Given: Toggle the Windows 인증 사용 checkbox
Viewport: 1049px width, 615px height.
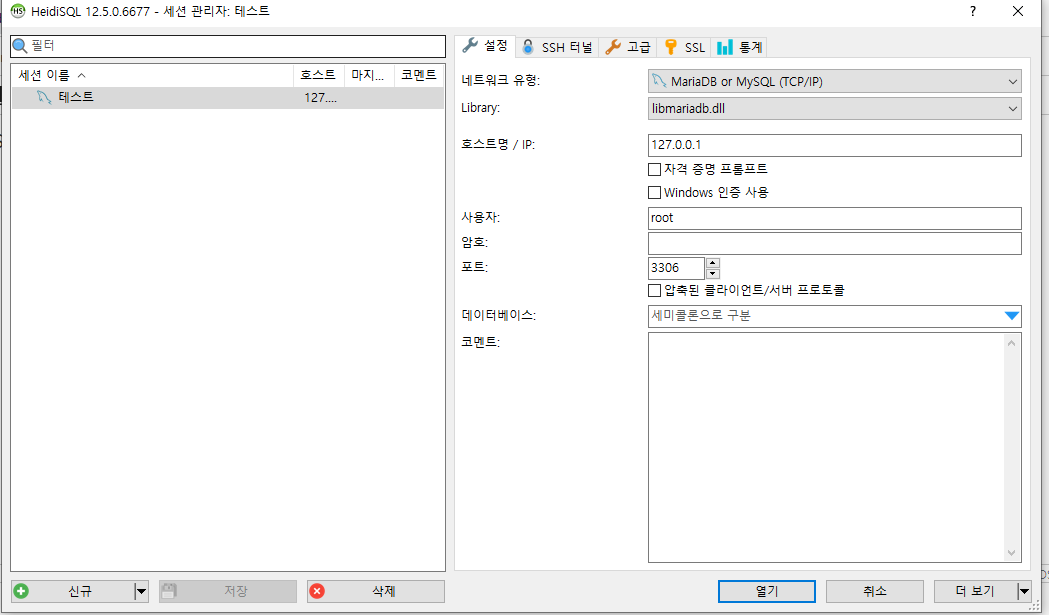Looking at the screenshot, I should (x=654, y=193).
